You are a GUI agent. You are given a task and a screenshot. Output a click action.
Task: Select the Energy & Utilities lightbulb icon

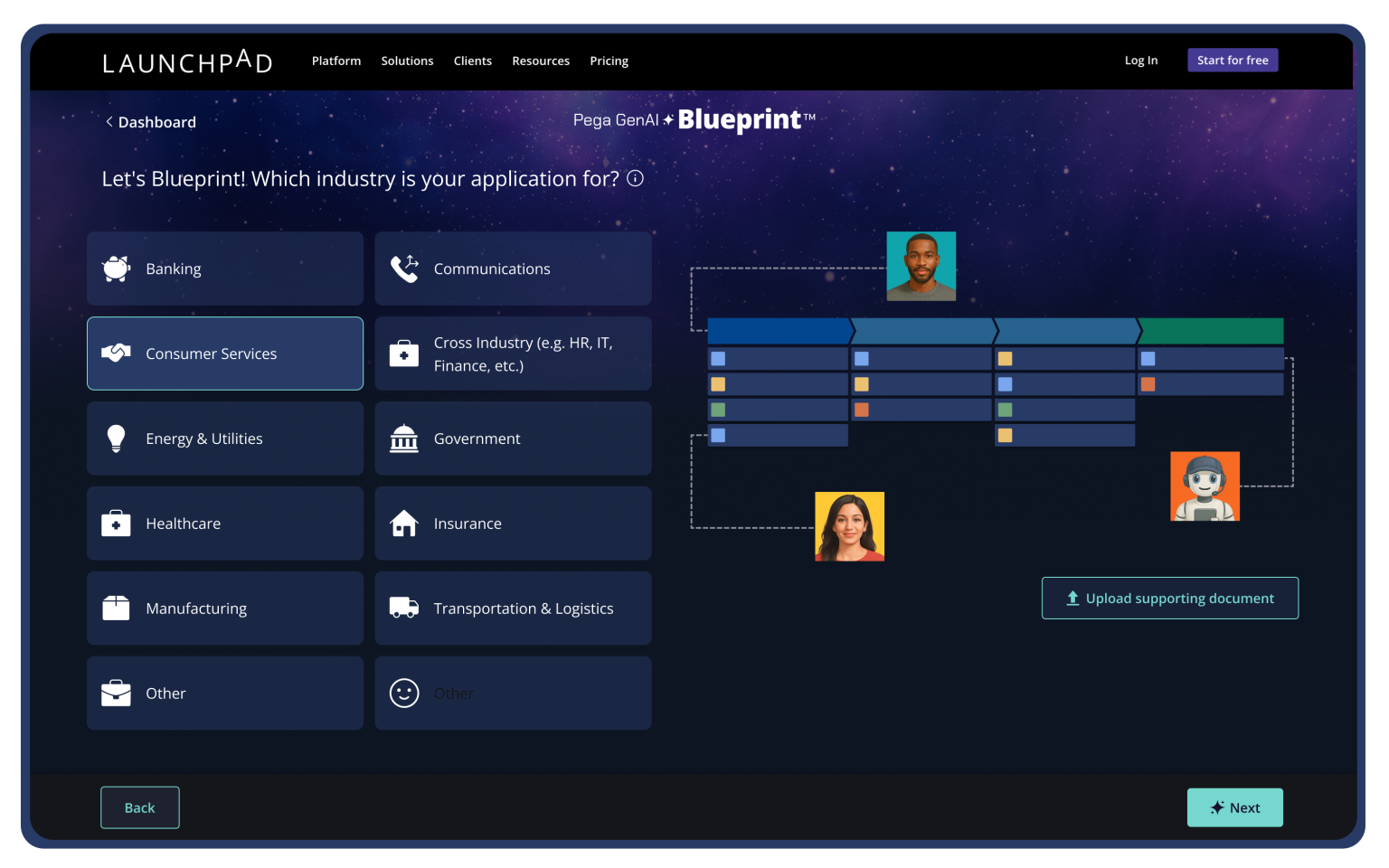[116, 438]
